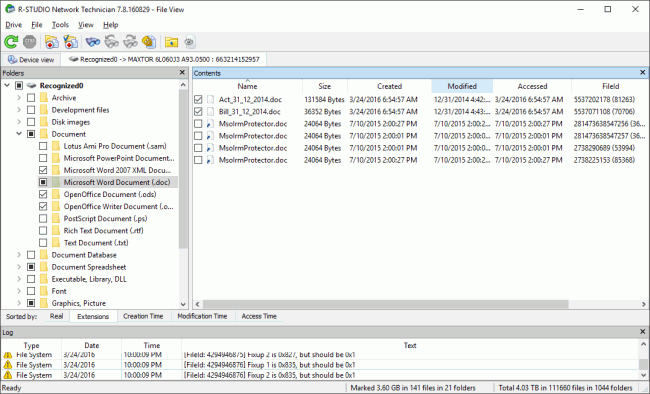Check the Rich Text Document (.rtf) checkbox
Image resolution: width=650 pixels, height=394 pixels.
coord(43,231)
